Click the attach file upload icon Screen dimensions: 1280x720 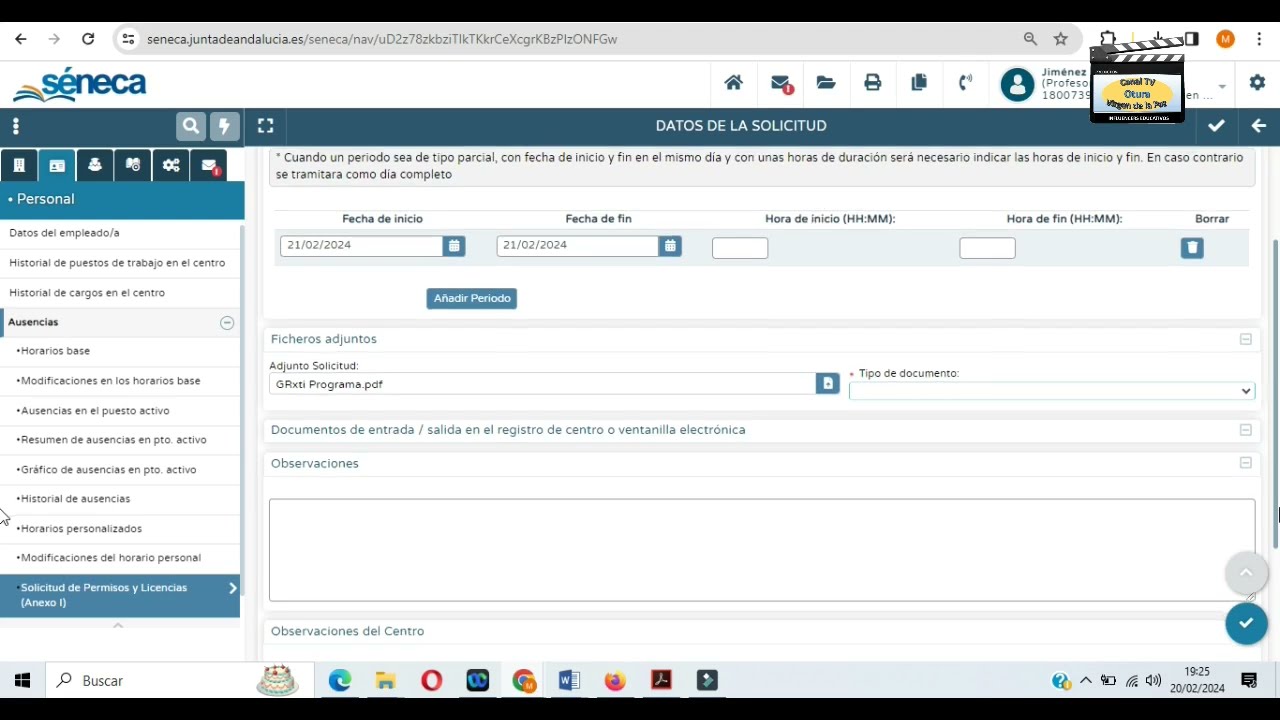827,384
